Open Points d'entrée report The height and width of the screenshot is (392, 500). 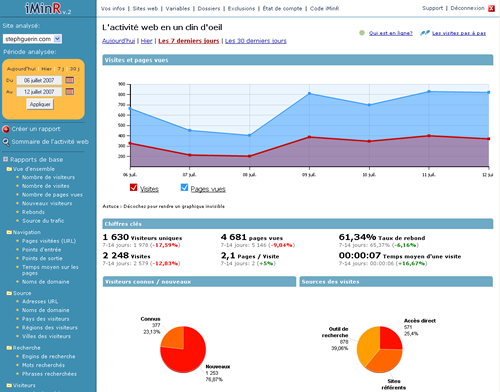[x=41, y=250]
